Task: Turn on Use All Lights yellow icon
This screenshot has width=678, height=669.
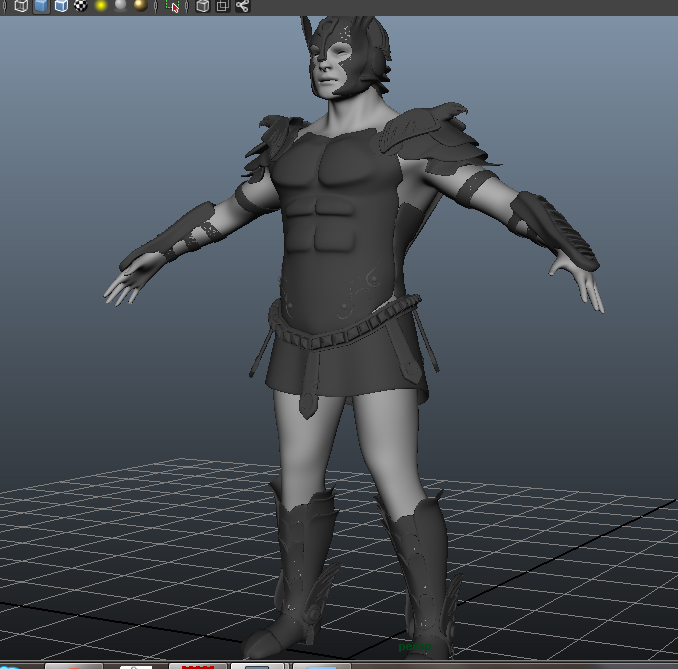Action: [101, 6]
